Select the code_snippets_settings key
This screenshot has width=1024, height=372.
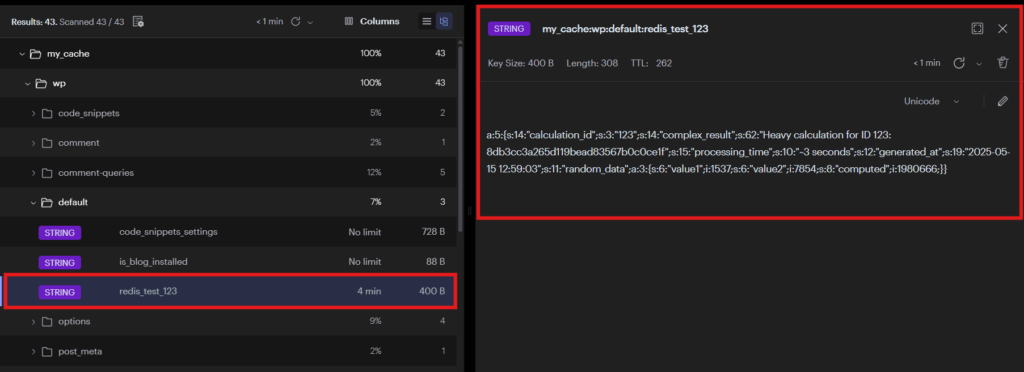[x=229, y=232]
